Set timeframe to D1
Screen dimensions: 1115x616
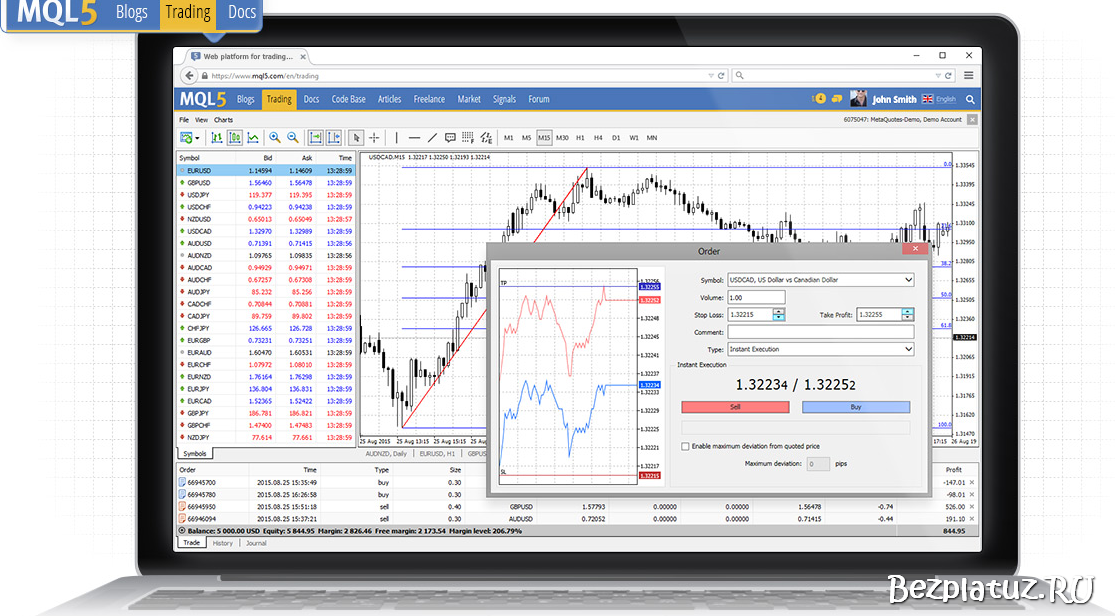pos(616,138)
